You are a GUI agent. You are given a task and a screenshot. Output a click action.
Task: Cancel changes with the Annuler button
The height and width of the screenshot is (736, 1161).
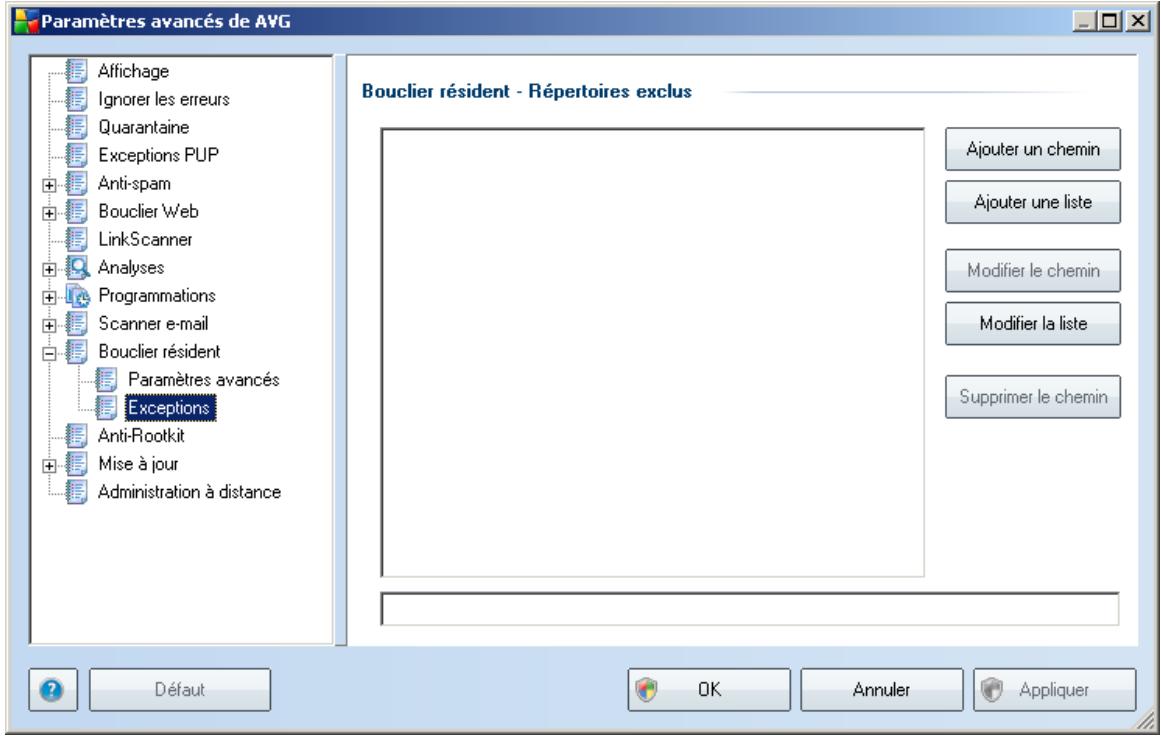(881, 690)
